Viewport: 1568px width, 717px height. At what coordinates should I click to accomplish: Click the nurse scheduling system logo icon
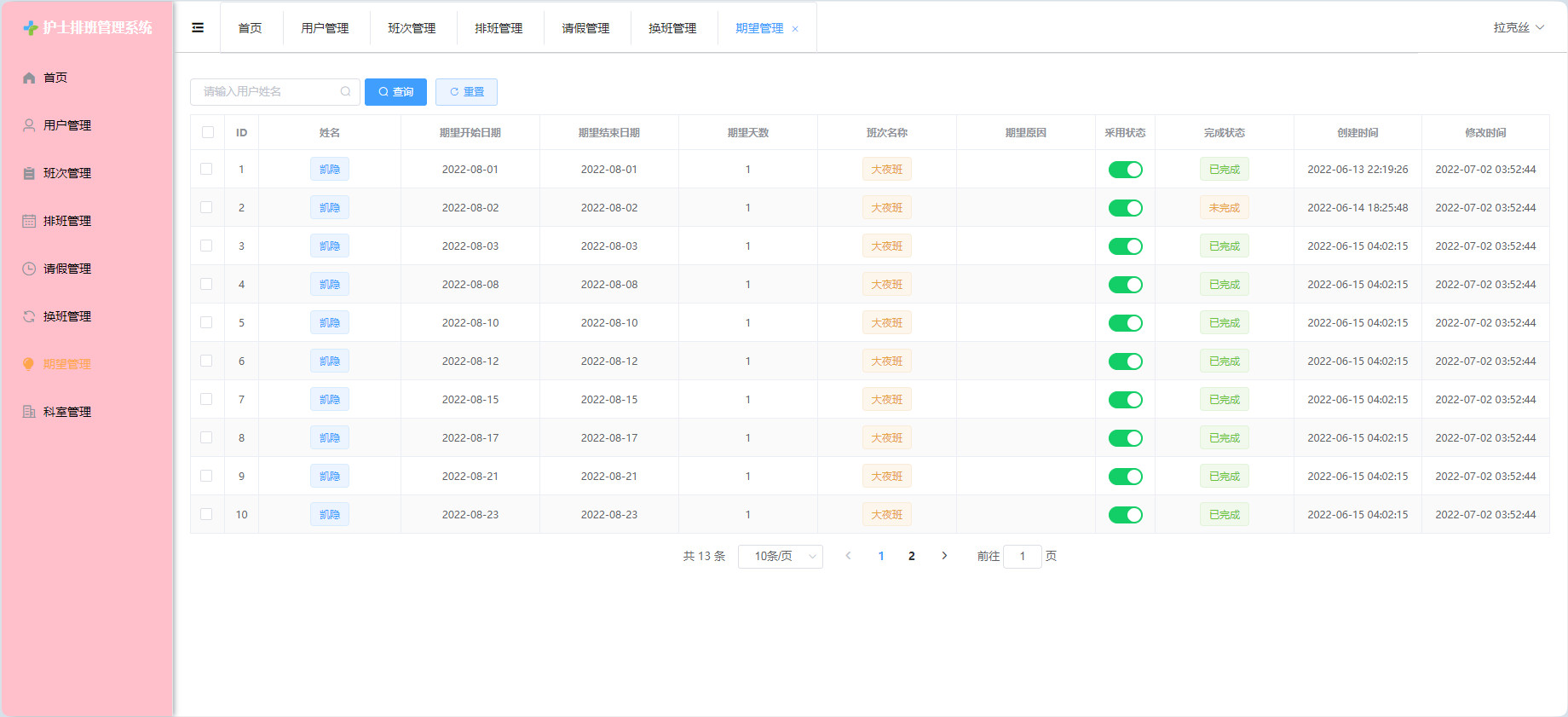tap(30, 28)
